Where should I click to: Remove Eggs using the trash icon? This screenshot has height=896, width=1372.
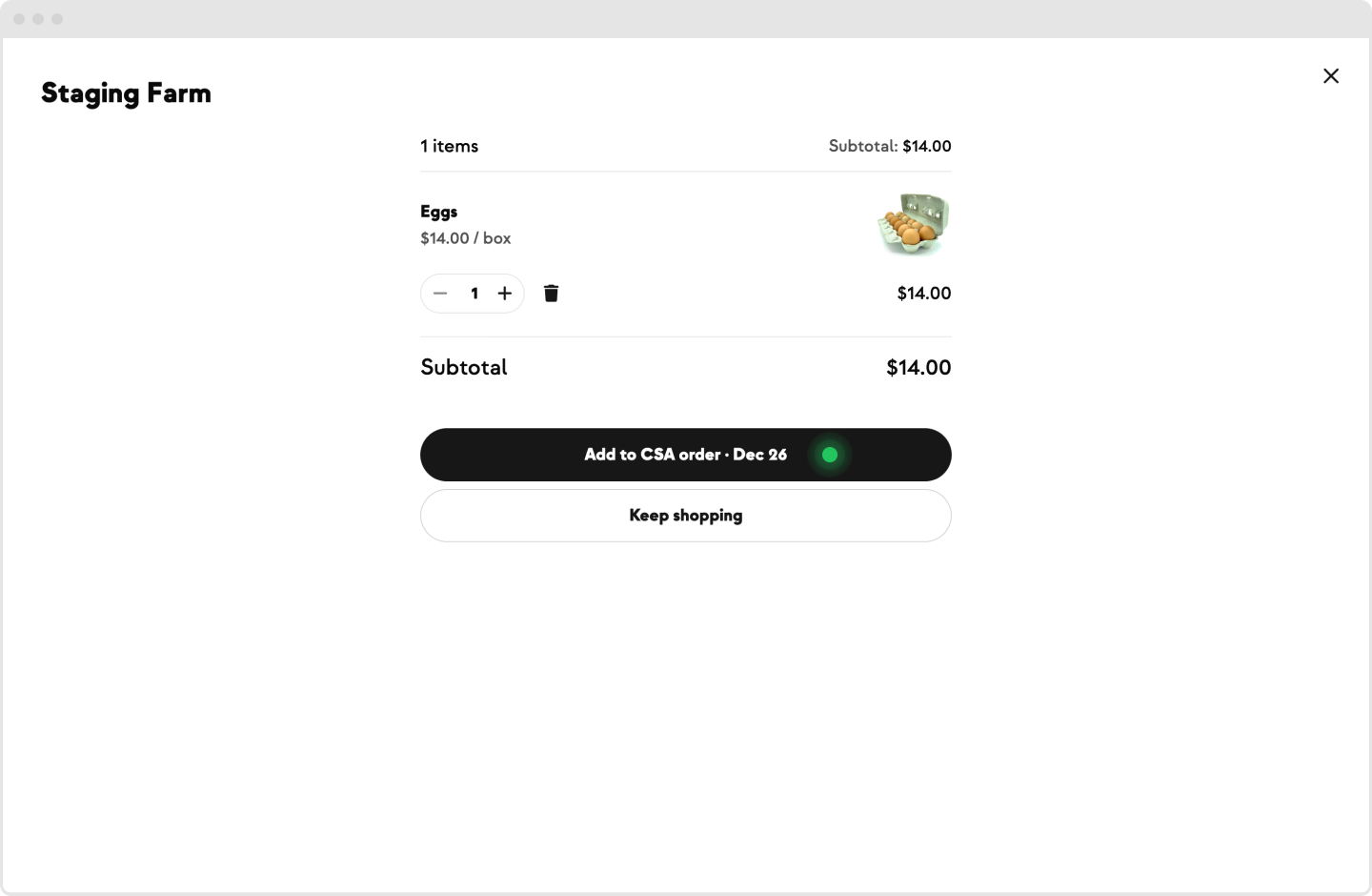coord(551,294)
